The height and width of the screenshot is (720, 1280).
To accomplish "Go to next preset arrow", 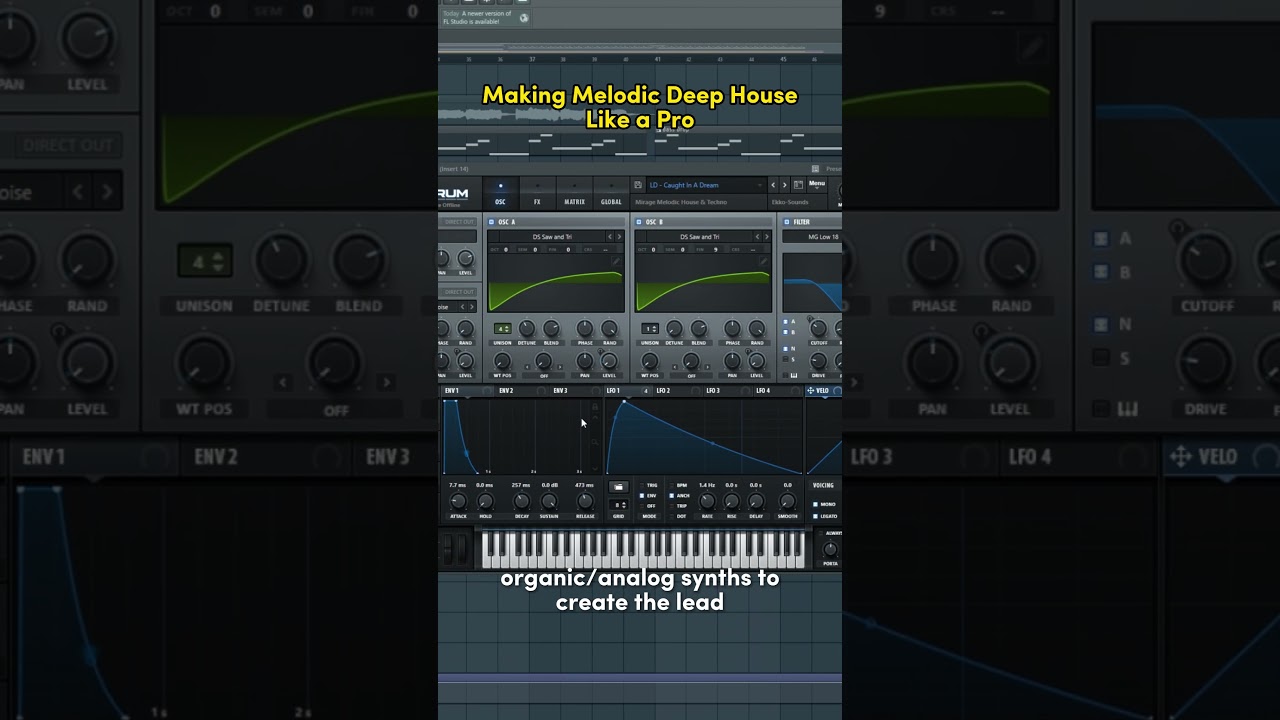I will point(785,185).
